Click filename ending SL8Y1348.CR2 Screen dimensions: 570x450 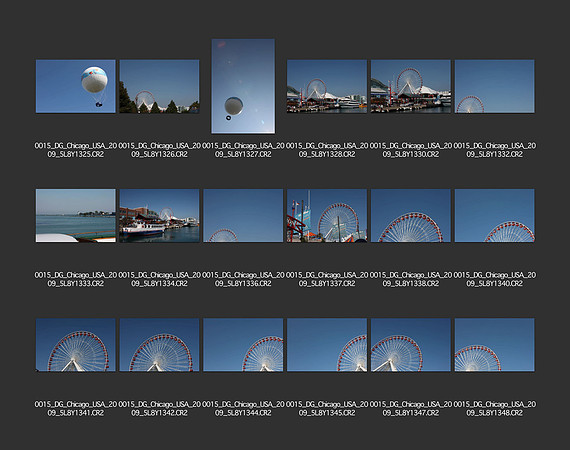click(494, 409)
